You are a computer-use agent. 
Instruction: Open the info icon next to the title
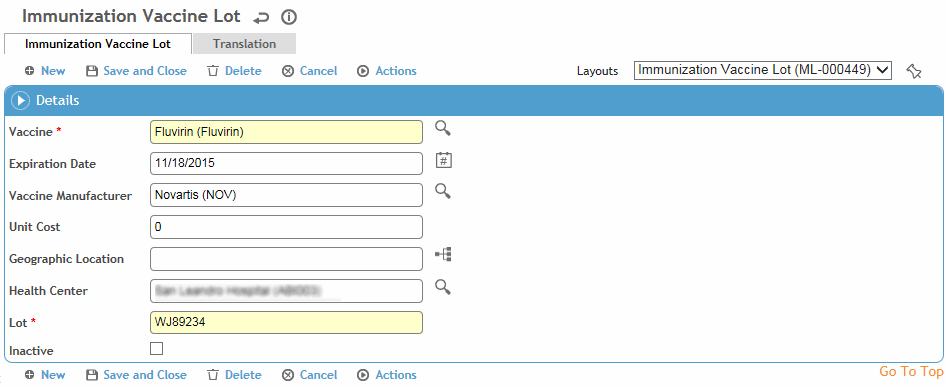tap(289, 18)
